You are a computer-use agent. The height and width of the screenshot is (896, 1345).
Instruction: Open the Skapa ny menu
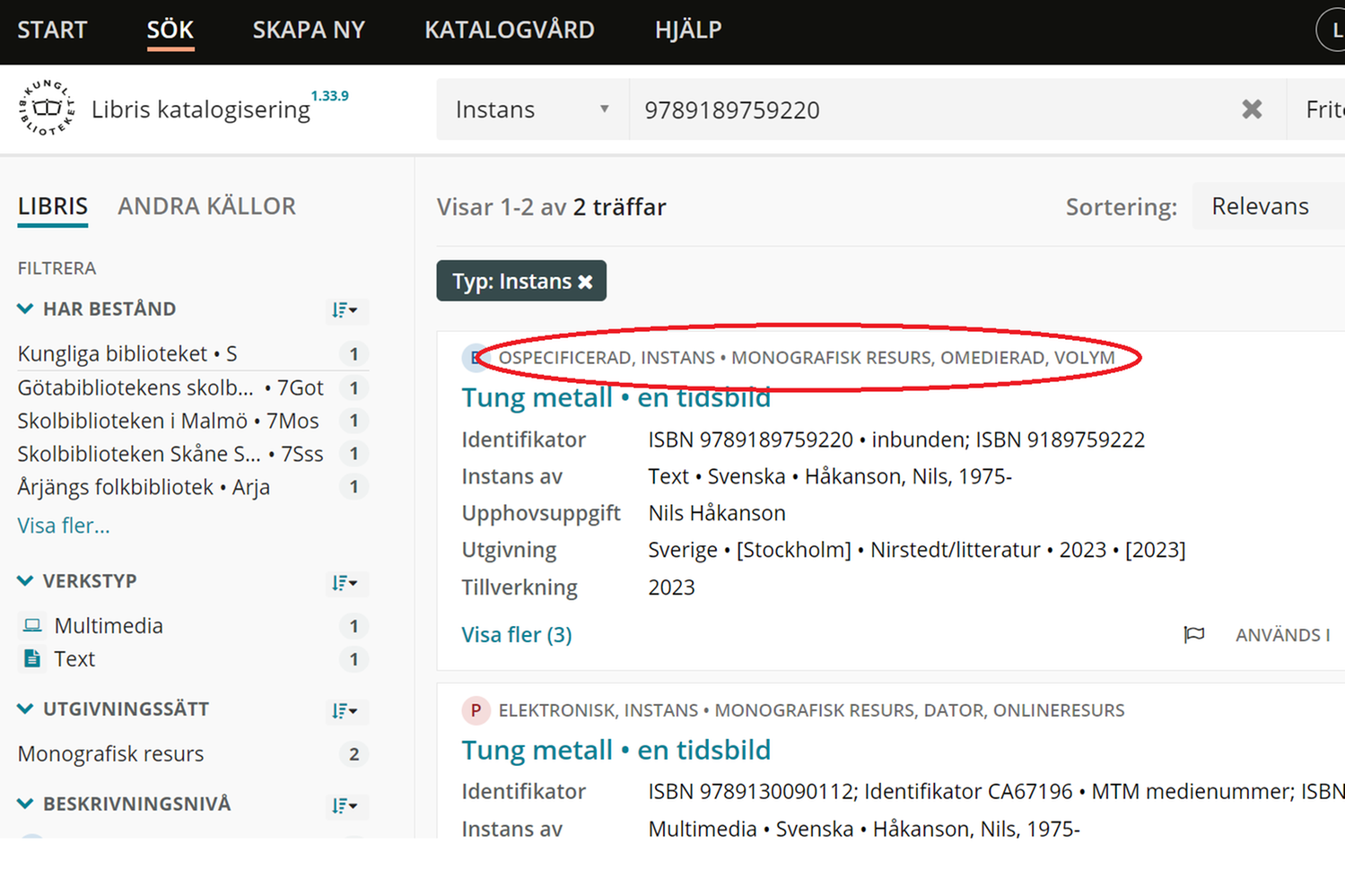pyautogui.click(x=309, y=30)
